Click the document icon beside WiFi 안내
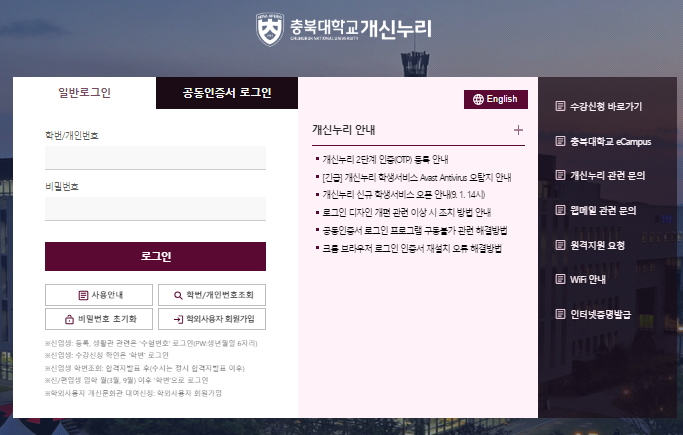The width and height of the screenshot is (683, 435). pyautogui.click(x=560, y=279)
